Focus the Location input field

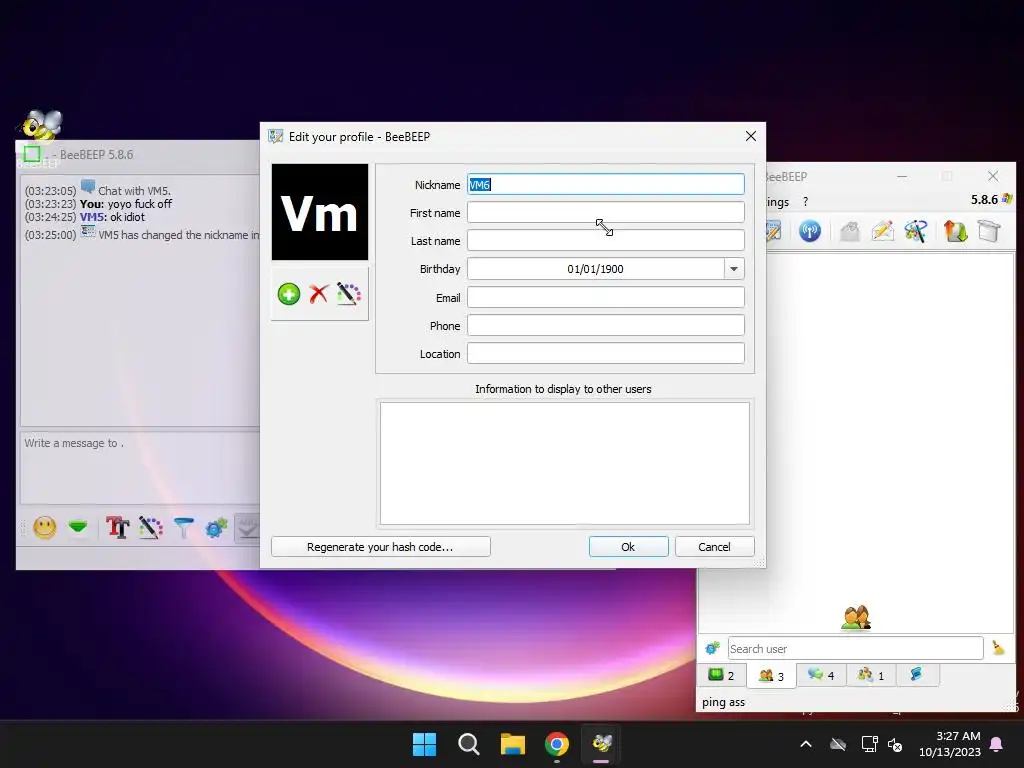605,353
